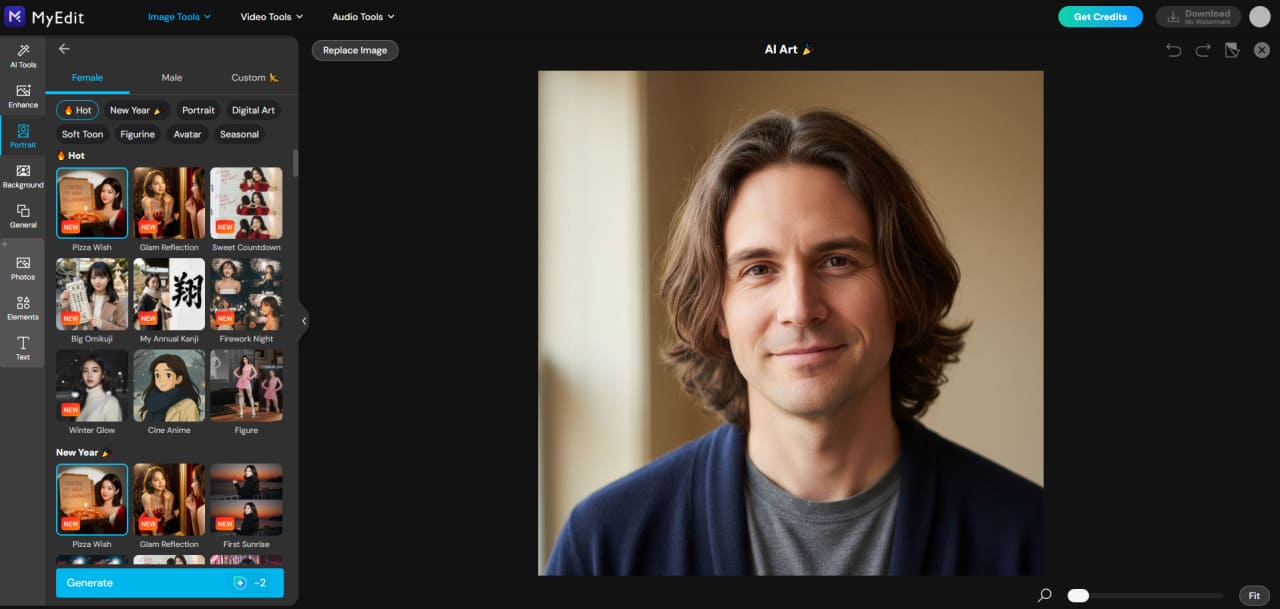The width and height of the screenshot is (1280, 609).
Task: Open the Enhance panel
Action: point(22,95)
